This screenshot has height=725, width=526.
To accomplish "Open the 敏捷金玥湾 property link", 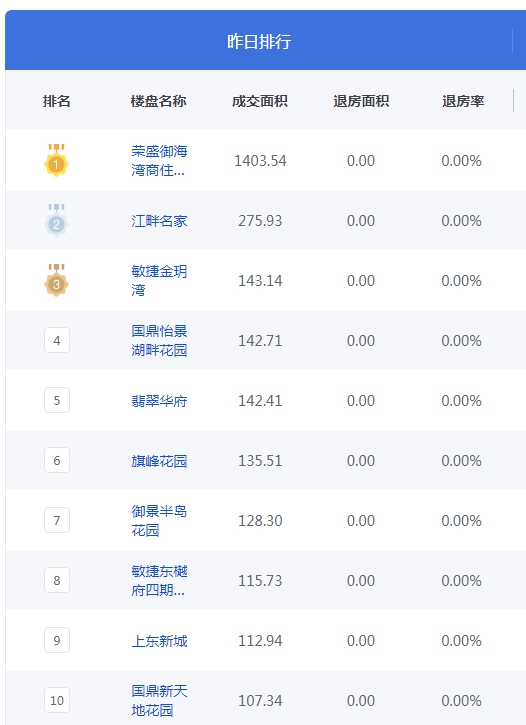I will [x=159, y=280].
